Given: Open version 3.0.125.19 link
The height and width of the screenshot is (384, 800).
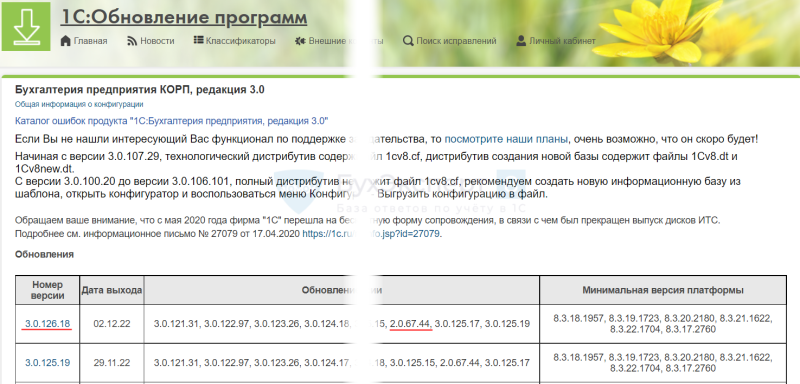Looking at the screenshot, I should 47,363.
